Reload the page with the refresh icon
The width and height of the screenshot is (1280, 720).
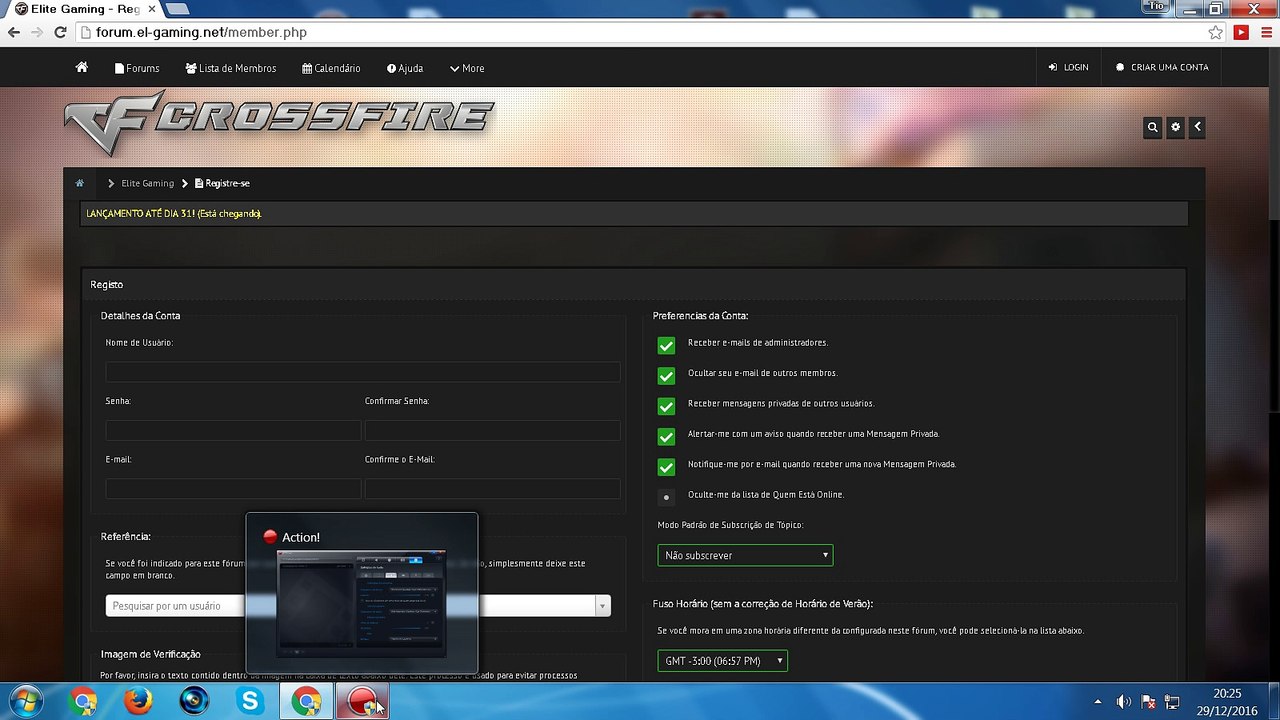60,32
